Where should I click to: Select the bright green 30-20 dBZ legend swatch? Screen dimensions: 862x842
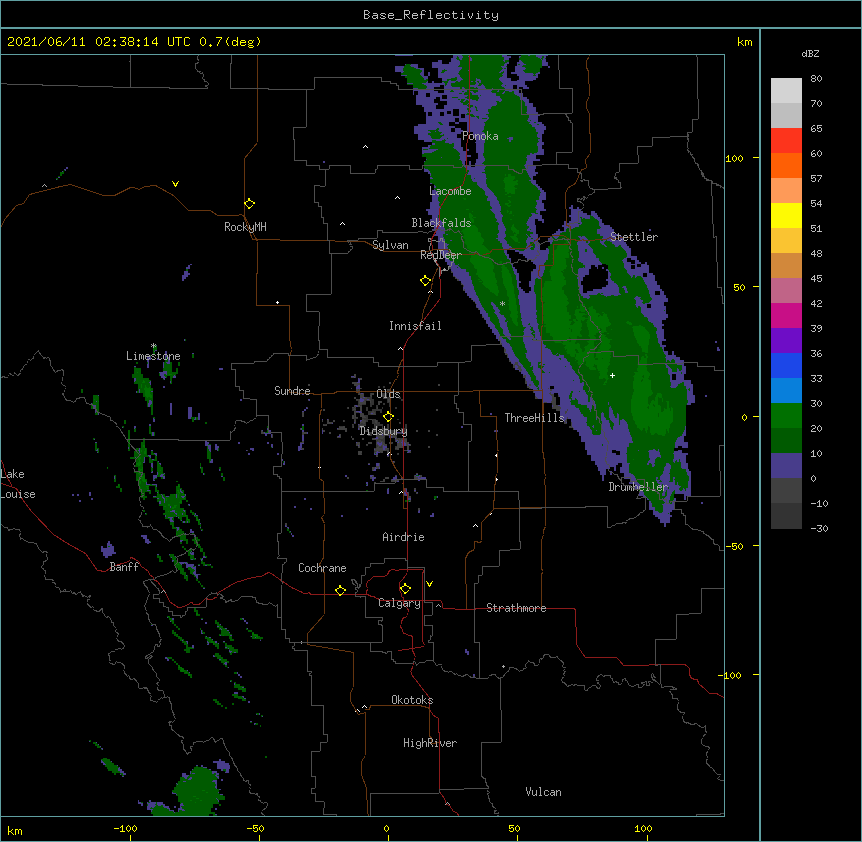point(786,416)
